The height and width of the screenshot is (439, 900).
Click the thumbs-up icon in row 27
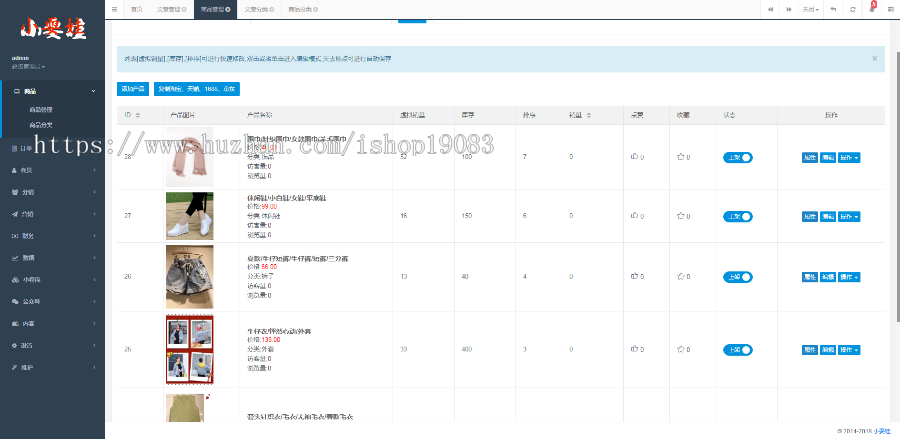click(634, 216)
